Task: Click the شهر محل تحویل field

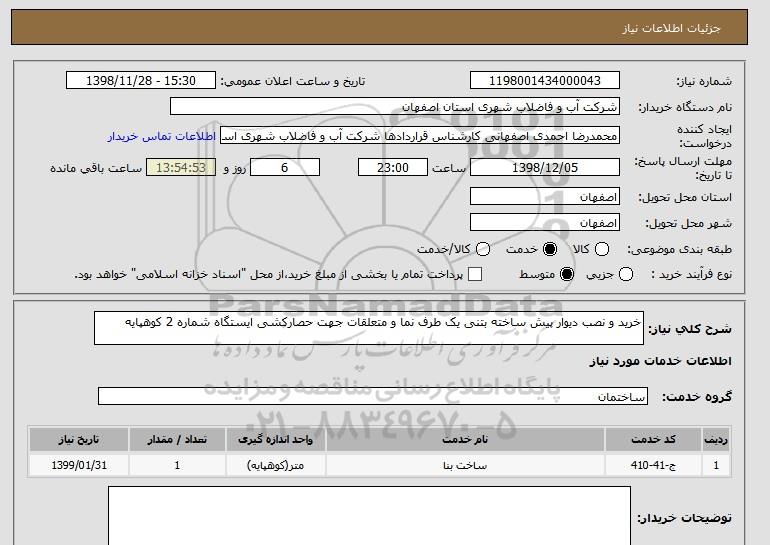Action: 545,222
